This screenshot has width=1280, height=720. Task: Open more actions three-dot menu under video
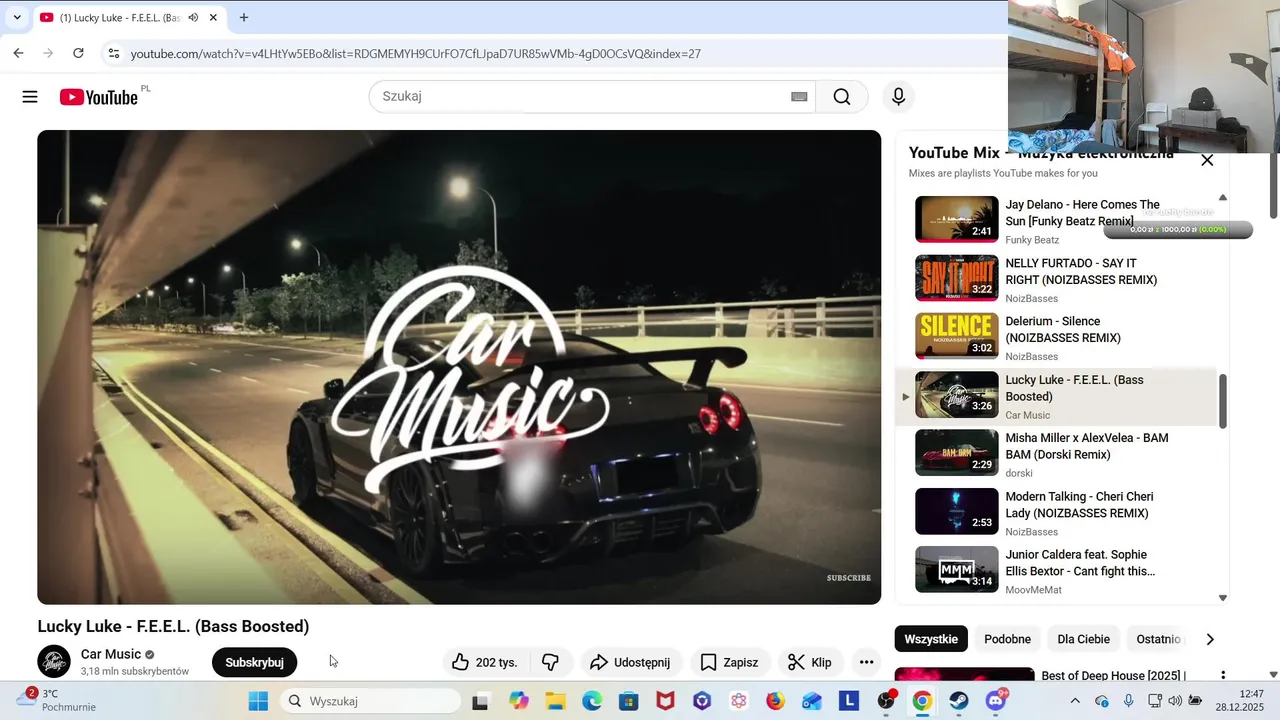click(866, 662)
